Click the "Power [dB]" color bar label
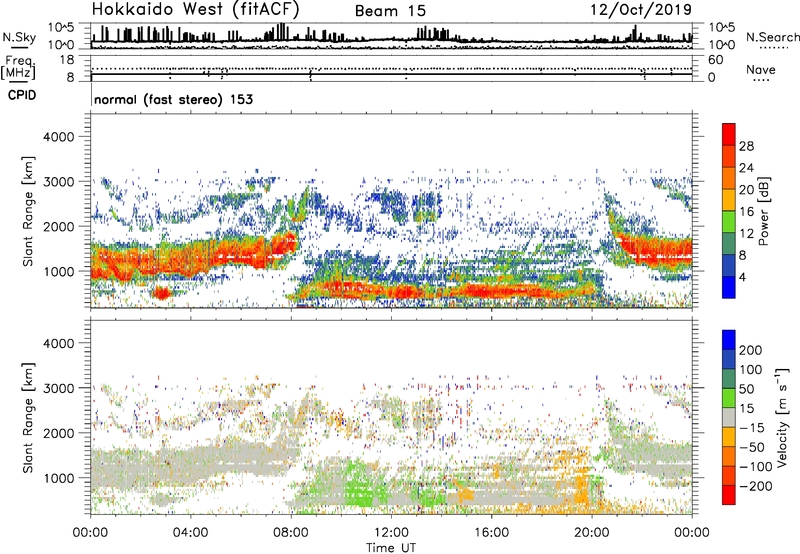The width and height of the screenshot is (800, 554). coord(763,211)
